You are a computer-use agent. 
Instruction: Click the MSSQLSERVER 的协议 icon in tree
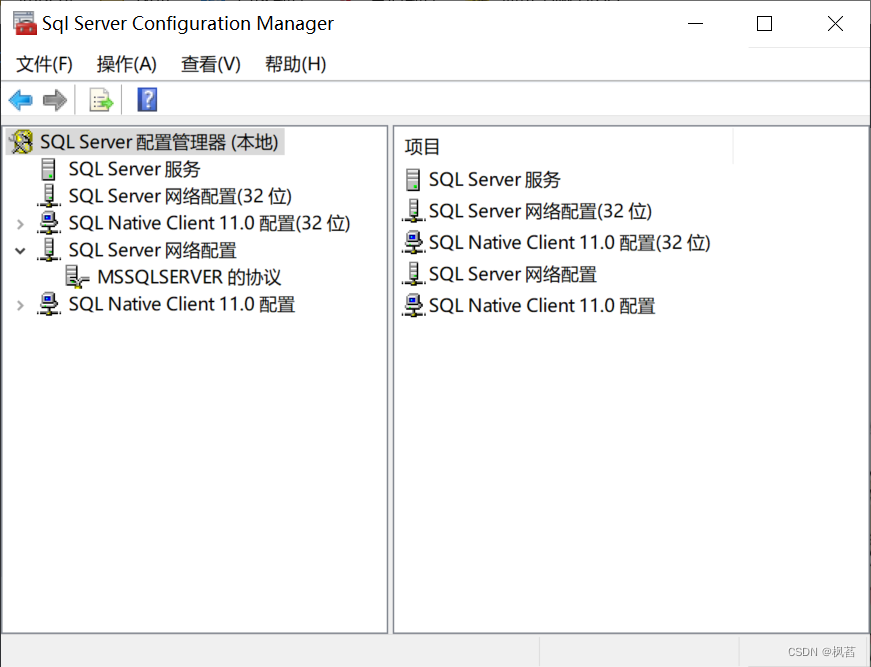click(78, 277)
